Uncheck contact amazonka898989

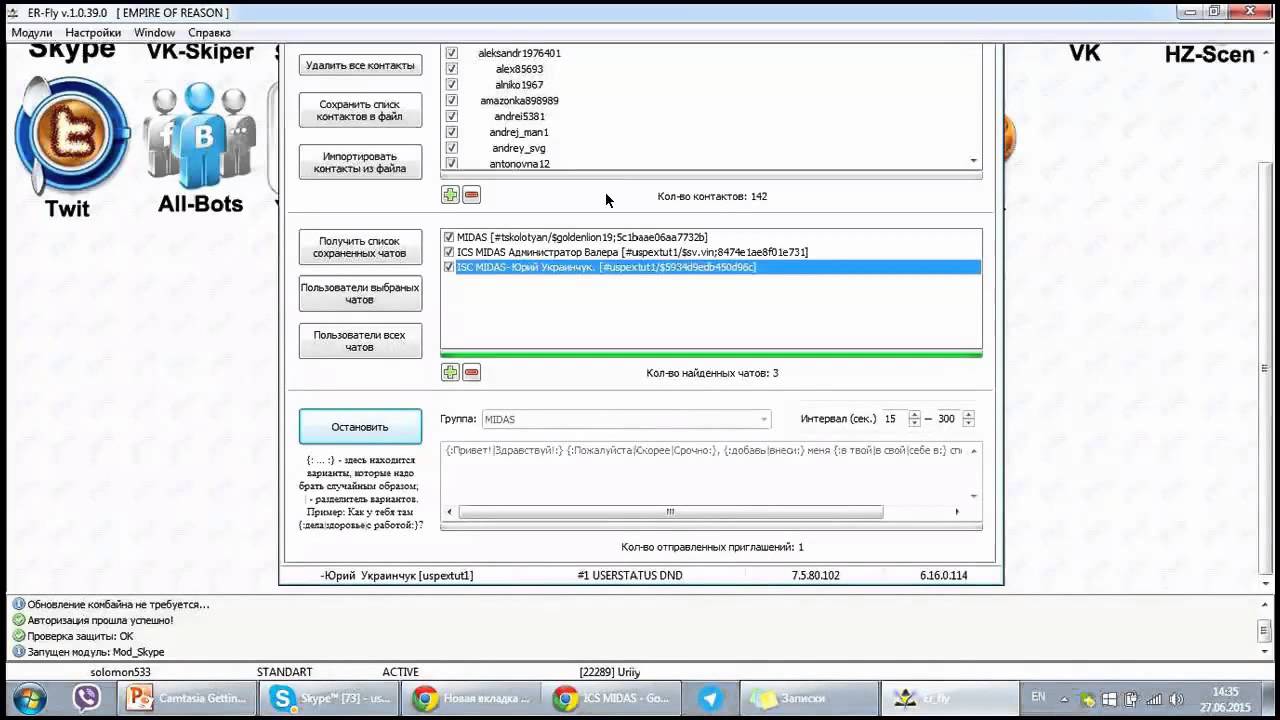click(451, 100)
